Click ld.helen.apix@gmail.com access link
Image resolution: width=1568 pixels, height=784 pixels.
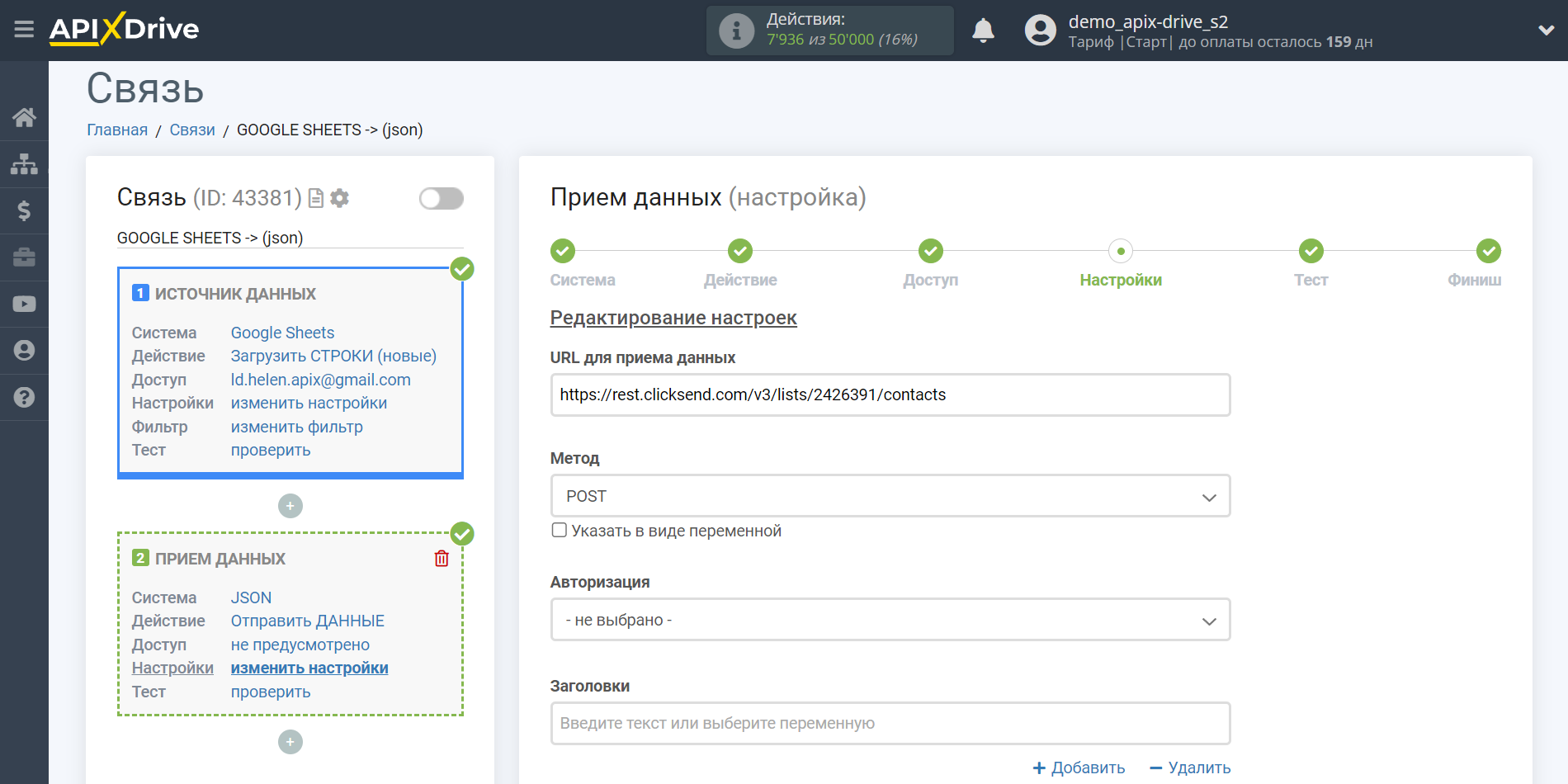(320, 380)
